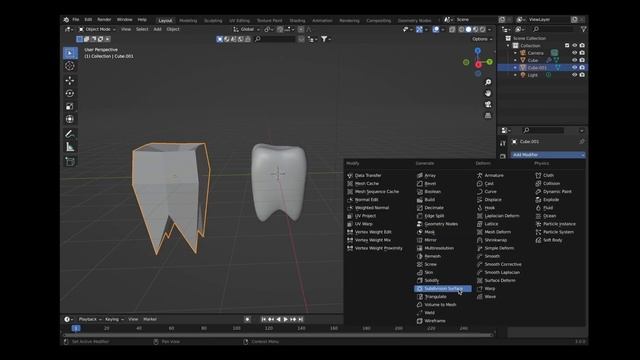
Task: Open the viewport Options dropdown
Action: click(x=482, y=39)
